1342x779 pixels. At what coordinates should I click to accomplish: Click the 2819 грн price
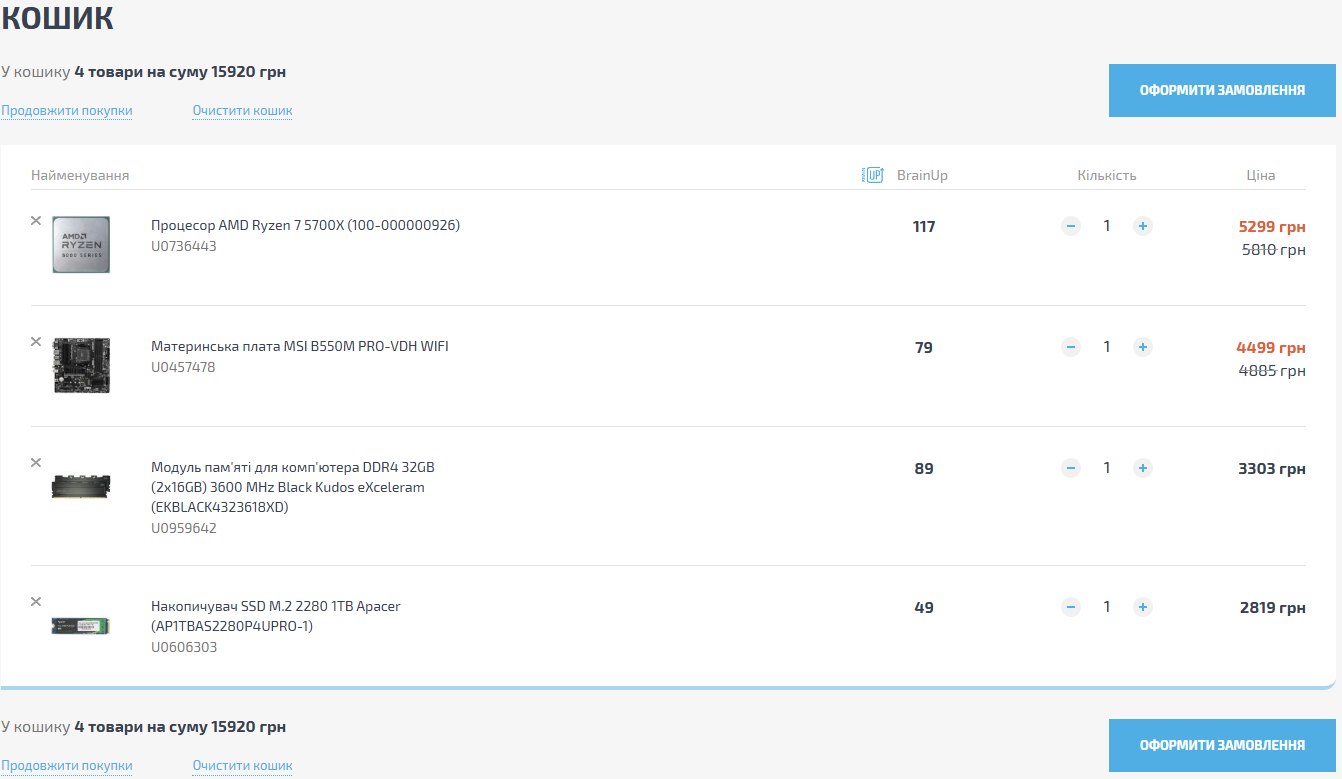(x=1273, y=607)
